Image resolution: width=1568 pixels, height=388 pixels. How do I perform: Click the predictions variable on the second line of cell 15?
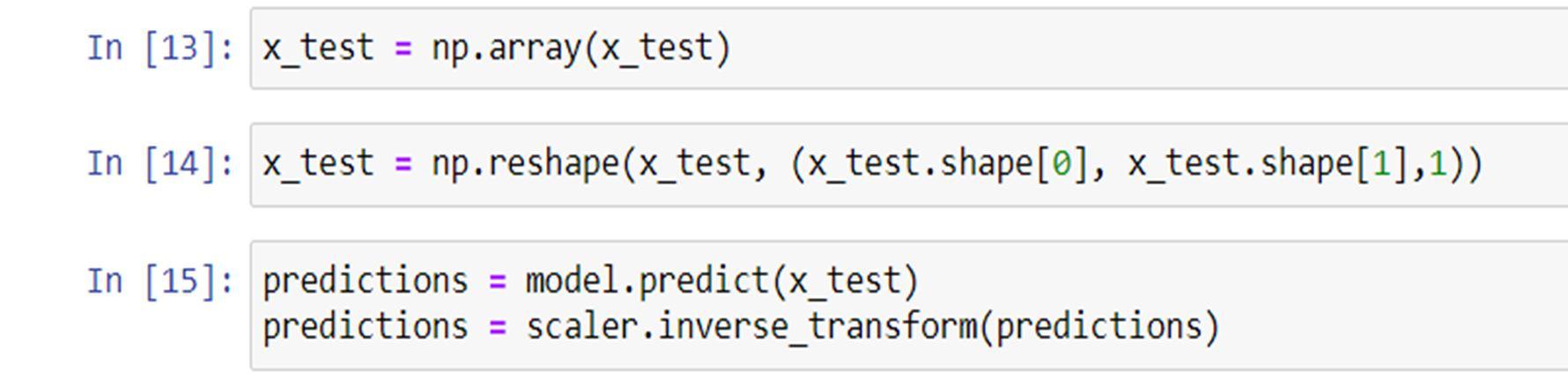pos(365,327)
